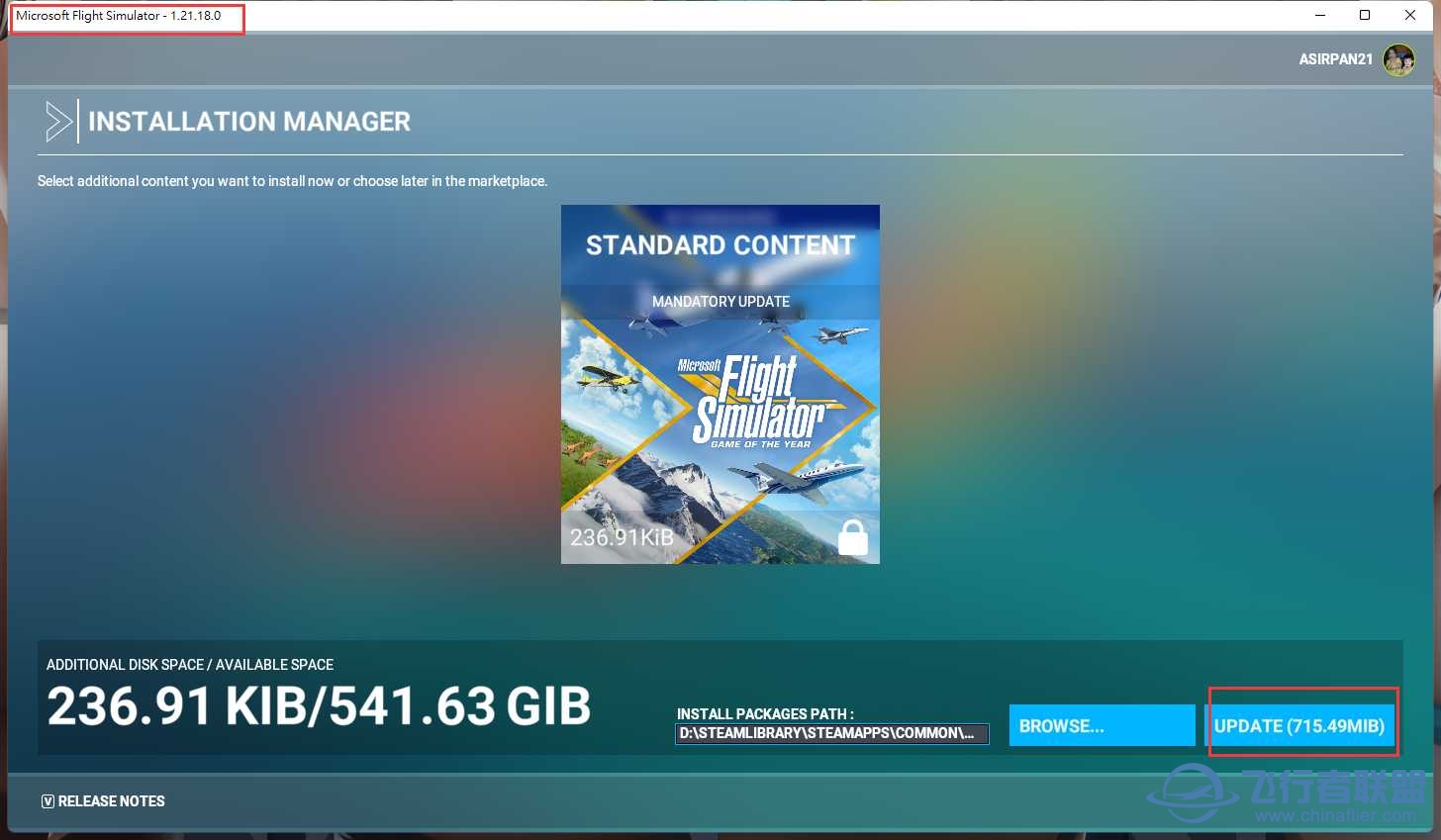The height and width of the screenshot is (840, 1441).
Task: Click the ASIRPAN21 profile avatar picture
Action: click(1398, 58)
